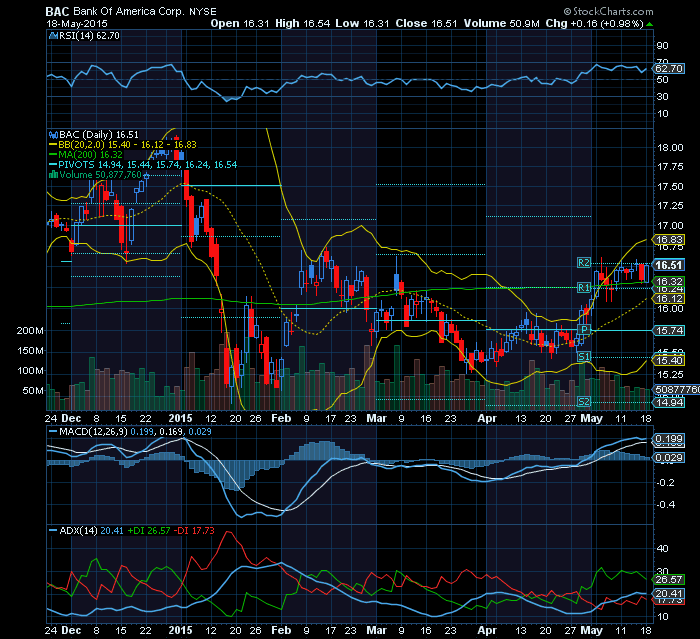Click the ADX(14) 20.41 legend text

(92, 530)
